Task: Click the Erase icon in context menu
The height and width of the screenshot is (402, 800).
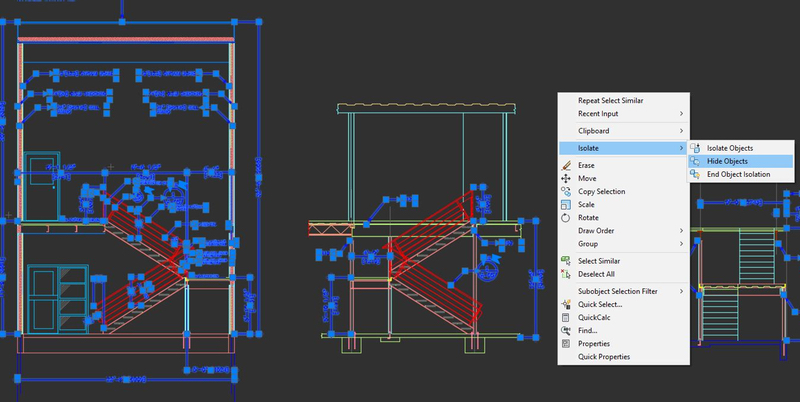Action: click(x=566, y=165)
